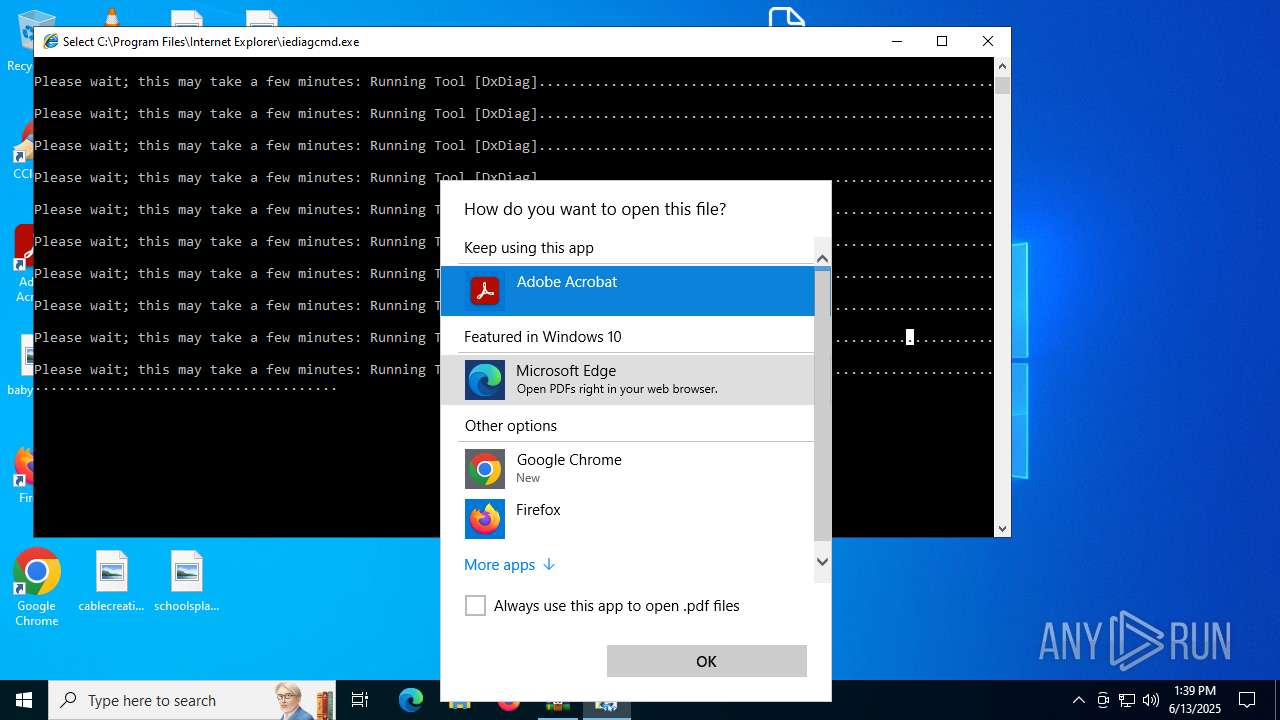Viewport: 1280px width, 720px height.
Task: Open Task View from the taskbar
Action: point(360,700)
